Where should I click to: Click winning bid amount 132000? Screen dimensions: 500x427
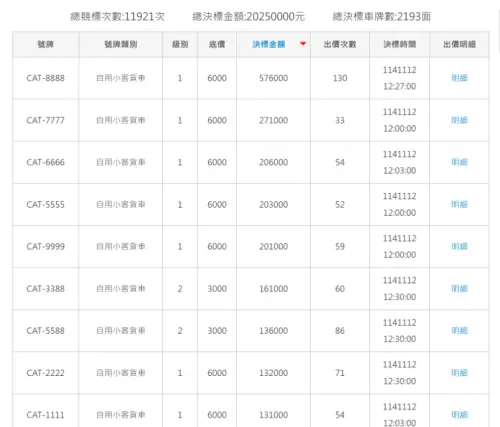274,373
